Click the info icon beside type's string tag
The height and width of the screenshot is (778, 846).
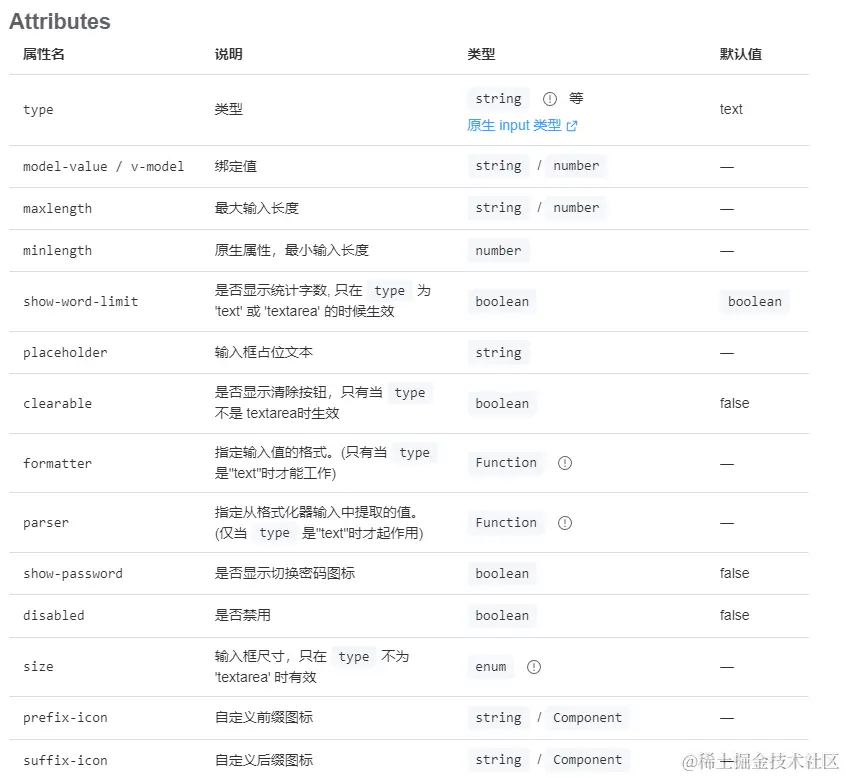(x=549, y=99)
